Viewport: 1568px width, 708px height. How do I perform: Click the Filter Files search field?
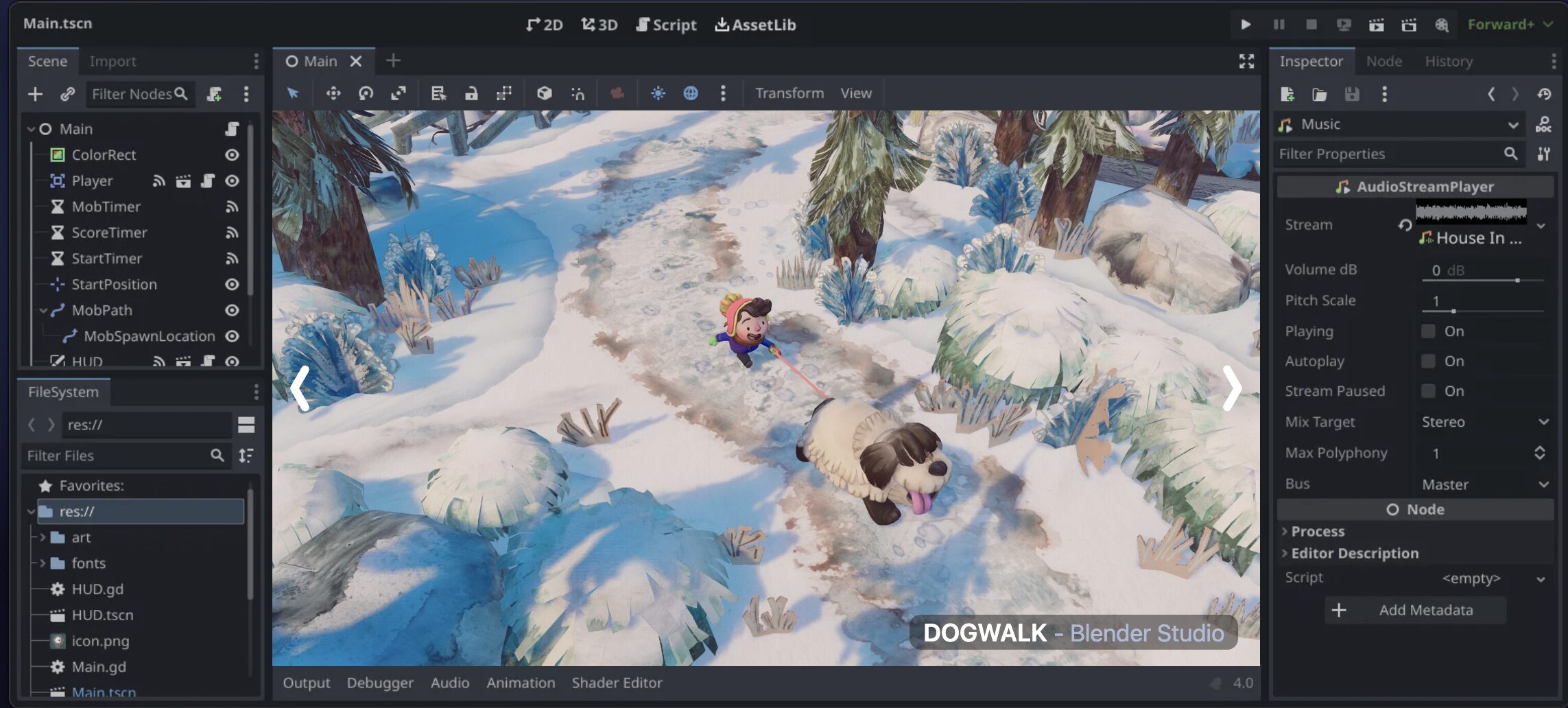pos(117,456)
